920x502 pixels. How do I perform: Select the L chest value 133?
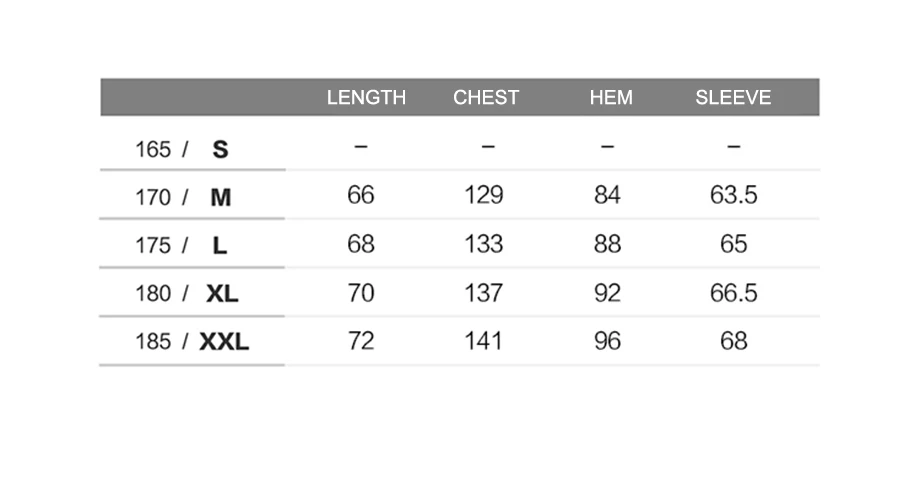click(x=483, y=244)
